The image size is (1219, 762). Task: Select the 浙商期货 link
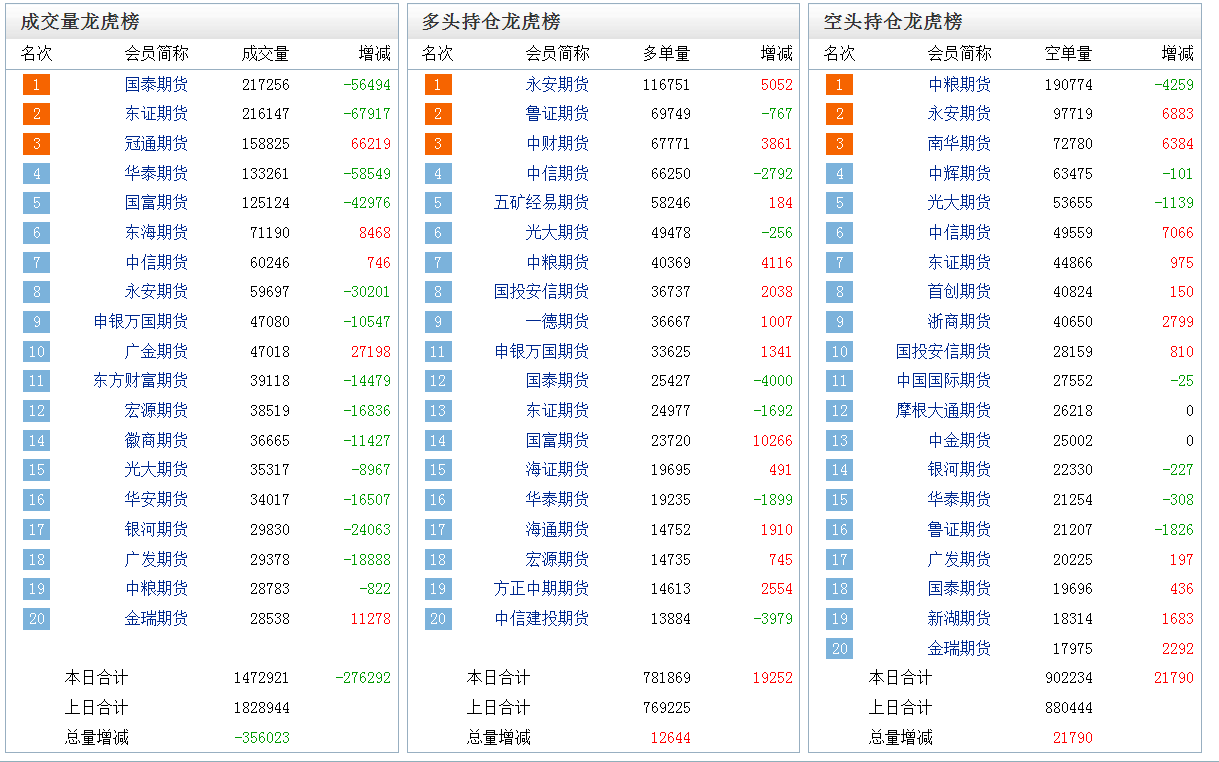(959, 322)
